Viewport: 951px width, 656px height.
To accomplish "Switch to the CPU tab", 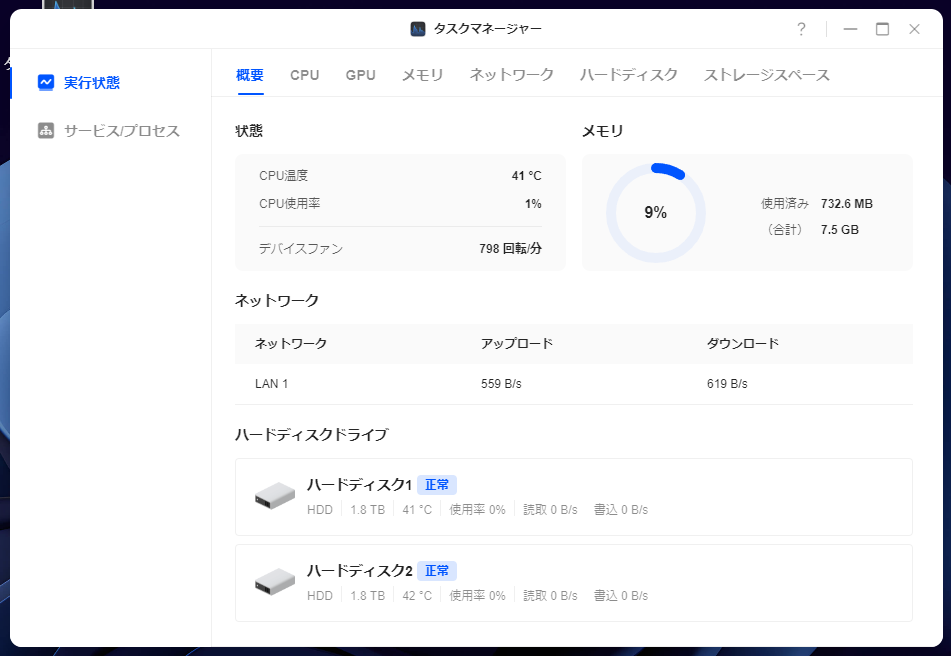I will pyautogui.click(x=305, y=75).
